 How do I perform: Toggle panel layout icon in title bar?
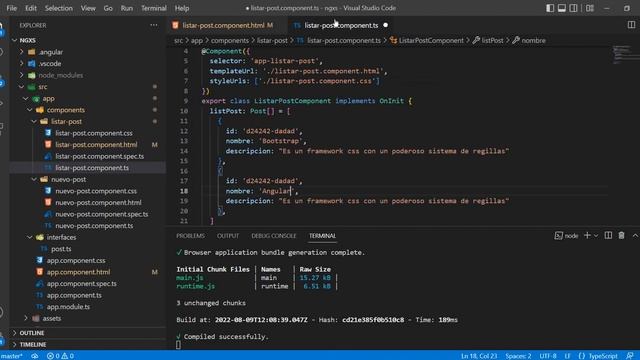[x=562, y=8]
